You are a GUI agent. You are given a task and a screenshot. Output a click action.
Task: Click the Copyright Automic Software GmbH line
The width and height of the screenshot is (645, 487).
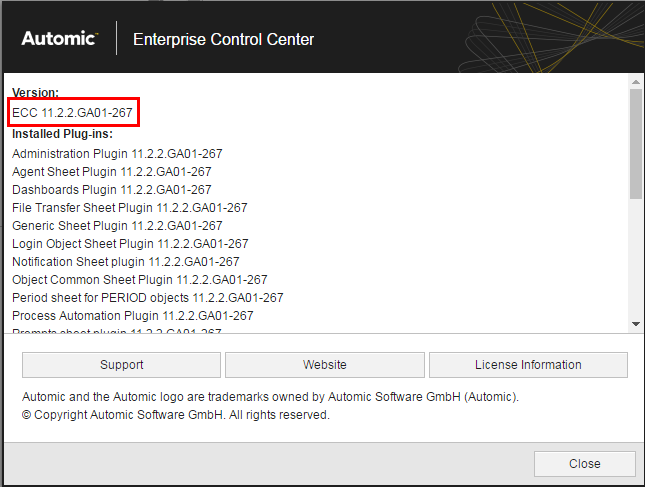[176, 415]
